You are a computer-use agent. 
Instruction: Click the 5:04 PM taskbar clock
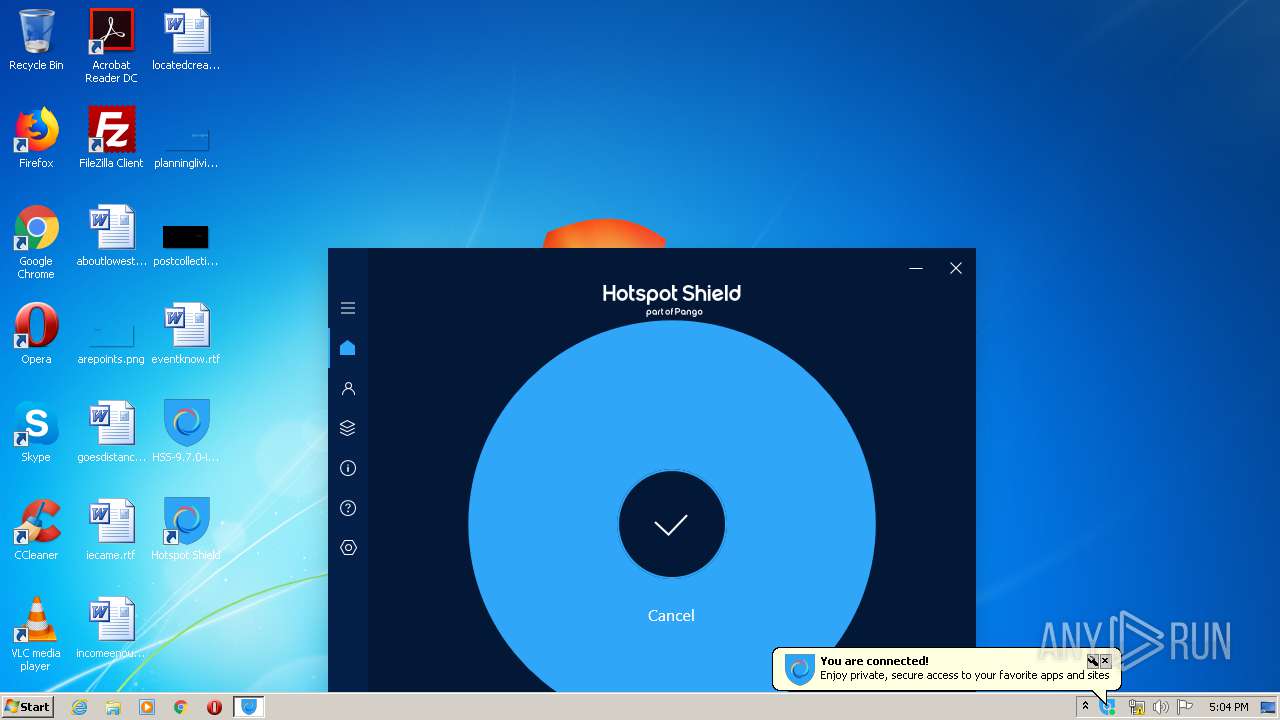point(1228,707)
